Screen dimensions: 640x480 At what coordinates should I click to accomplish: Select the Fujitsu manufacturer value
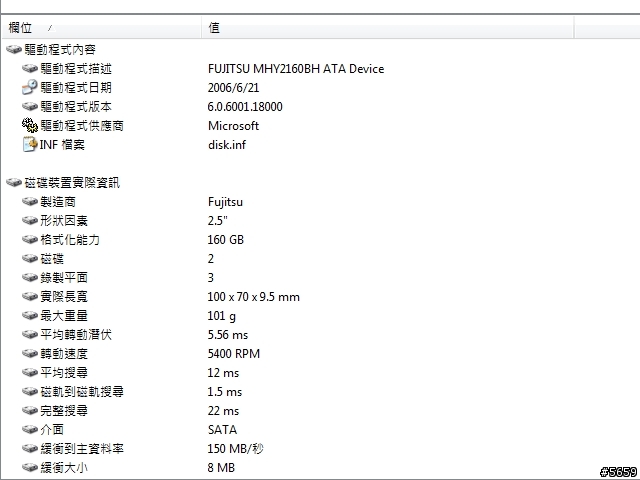click(x=225, y=202)
